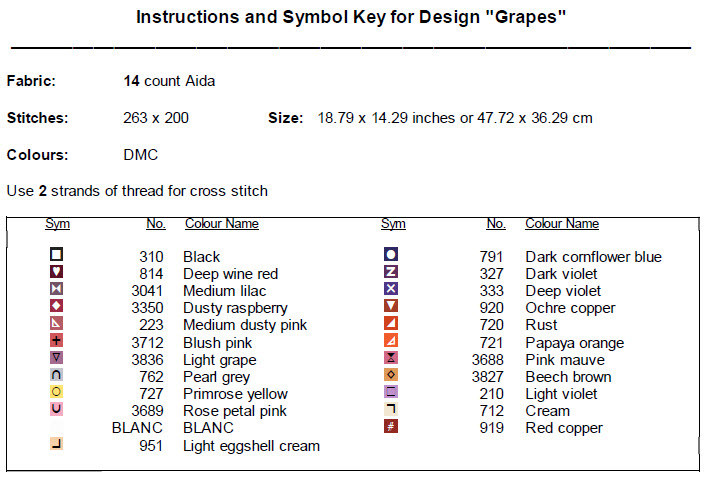Click the Rust symbol icon
The height and width of the screenshot is (477, 711).
(391, 323)
